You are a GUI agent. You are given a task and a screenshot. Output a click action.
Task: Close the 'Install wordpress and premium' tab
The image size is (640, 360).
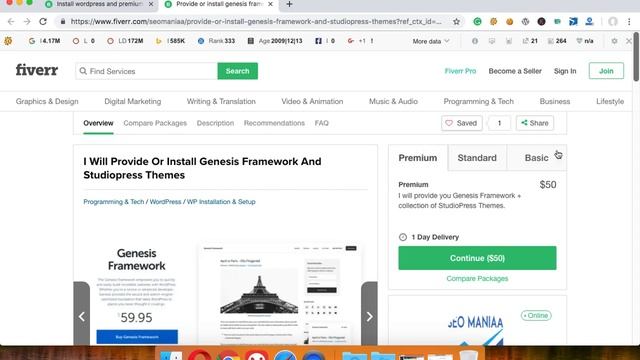pyautogui.click(x=151, y=4)
